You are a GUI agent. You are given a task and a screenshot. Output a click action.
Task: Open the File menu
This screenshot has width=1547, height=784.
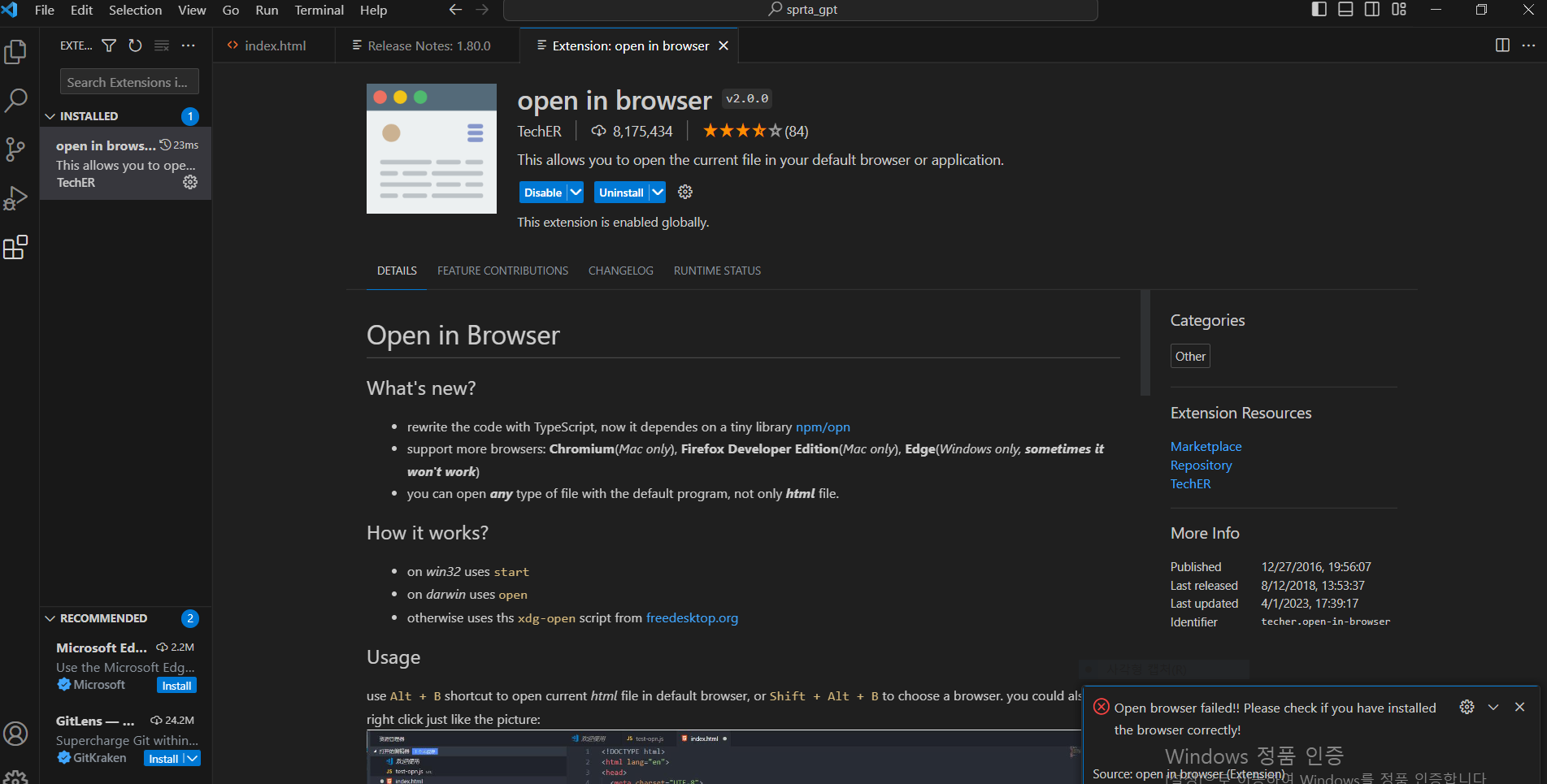tap(45, 10)
